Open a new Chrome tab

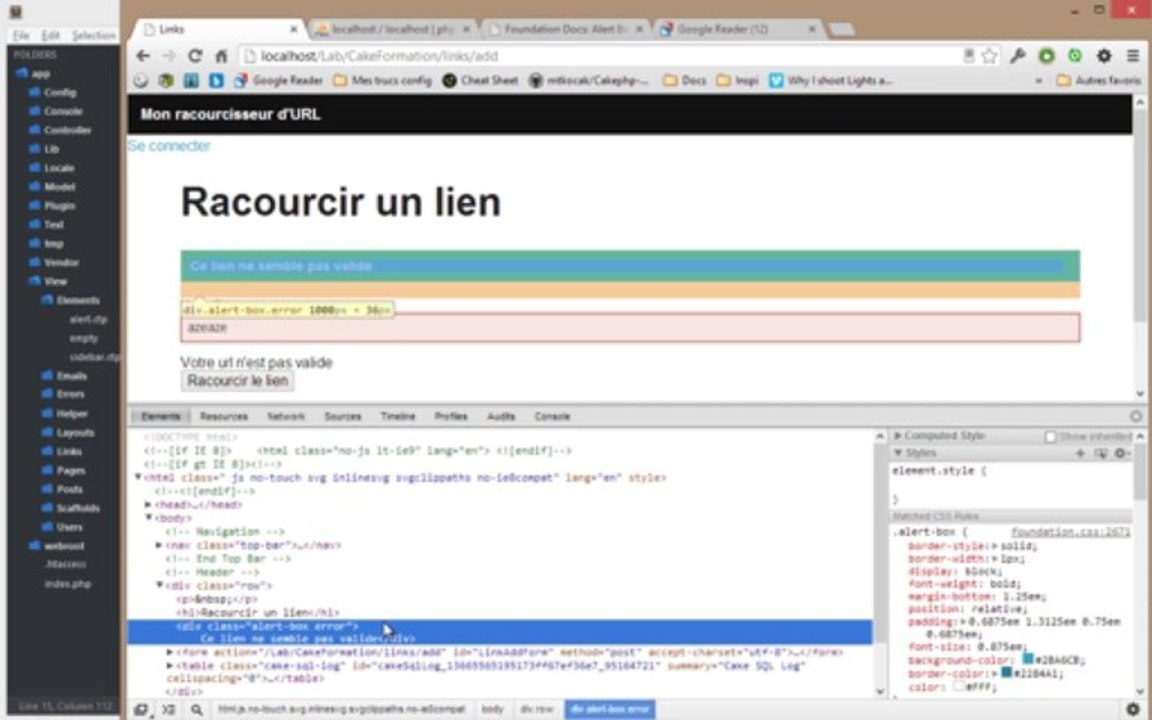841,29
